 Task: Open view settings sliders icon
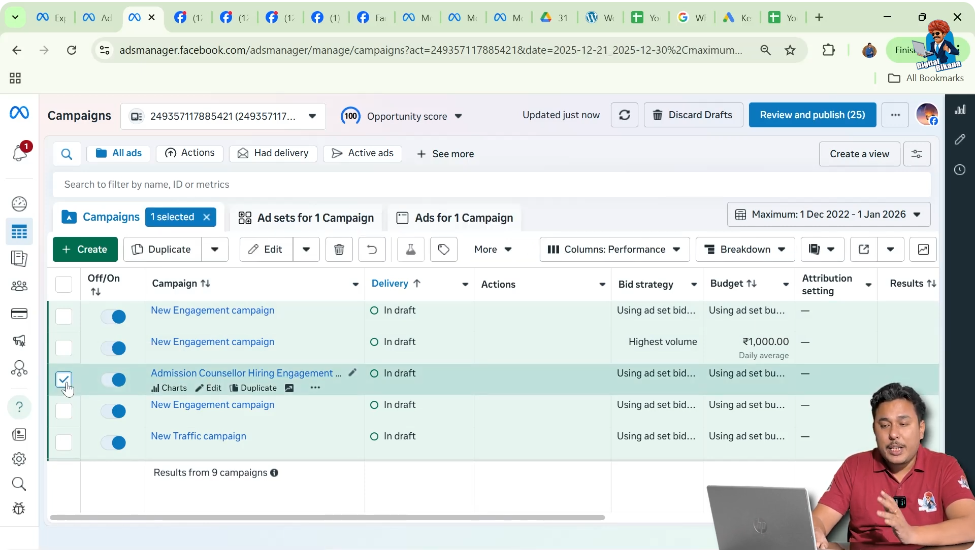(917, 154)
